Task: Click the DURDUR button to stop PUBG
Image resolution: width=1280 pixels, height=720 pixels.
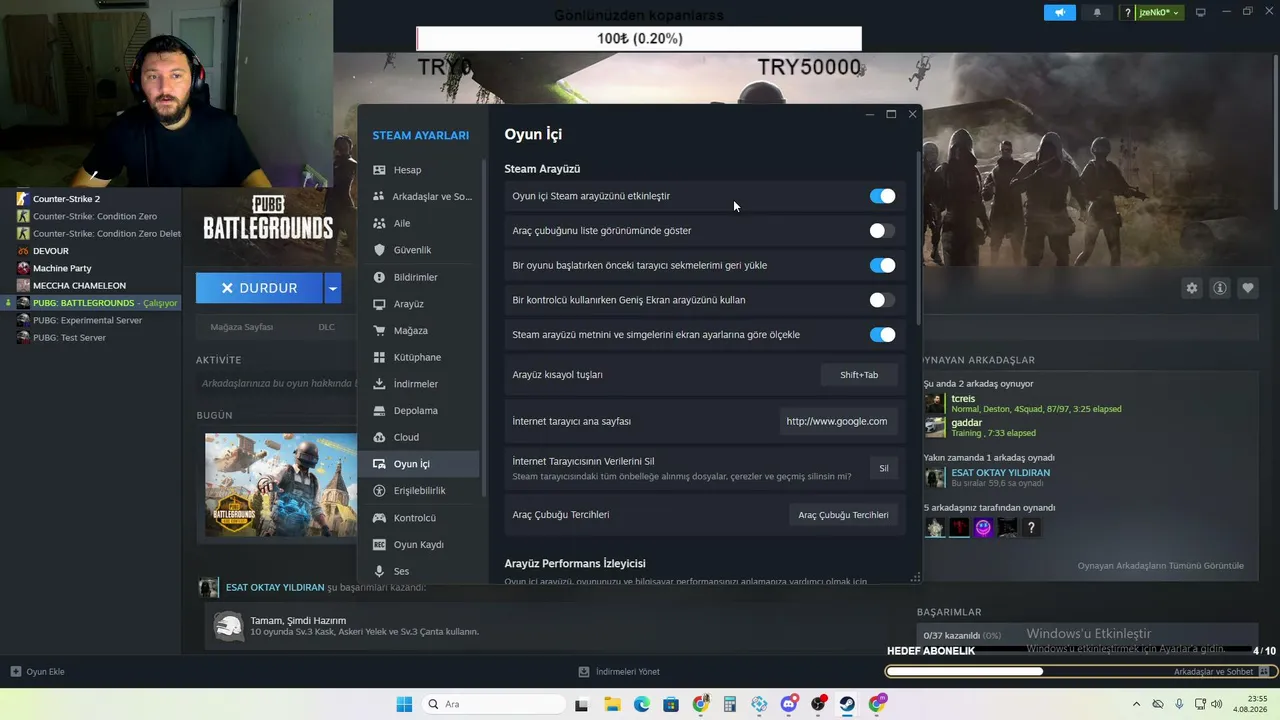Action: coord(259,288)
